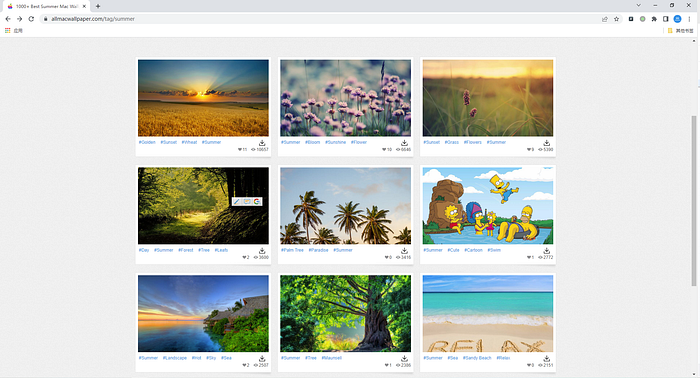Download the palm trees wallpaper

click(404, 251)
